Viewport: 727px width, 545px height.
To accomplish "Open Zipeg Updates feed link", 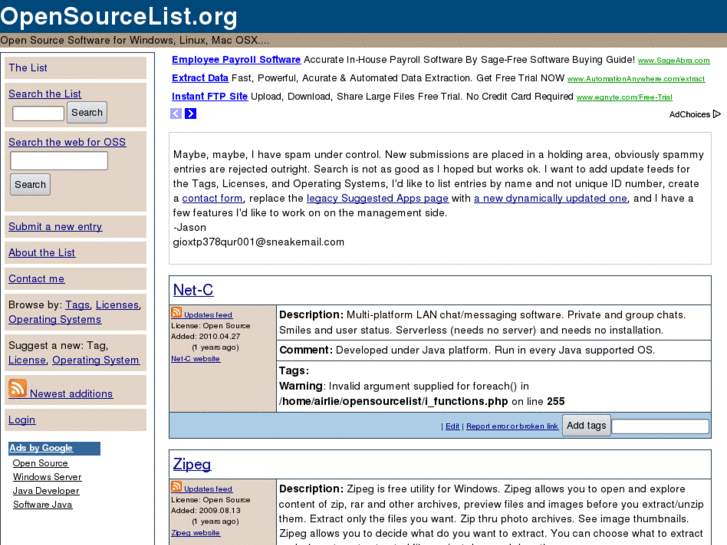I will click(x=208, y=489).
